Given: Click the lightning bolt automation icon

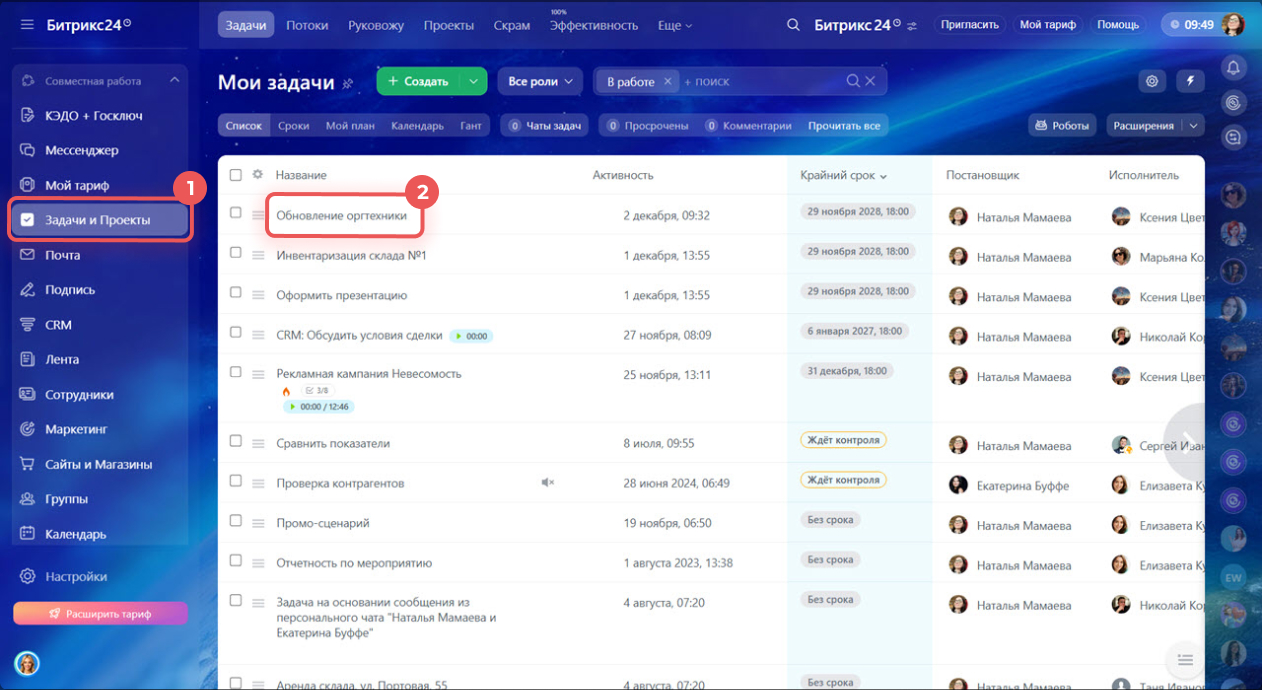Looking at the screenshot, I should click(x=1190, y=81).
